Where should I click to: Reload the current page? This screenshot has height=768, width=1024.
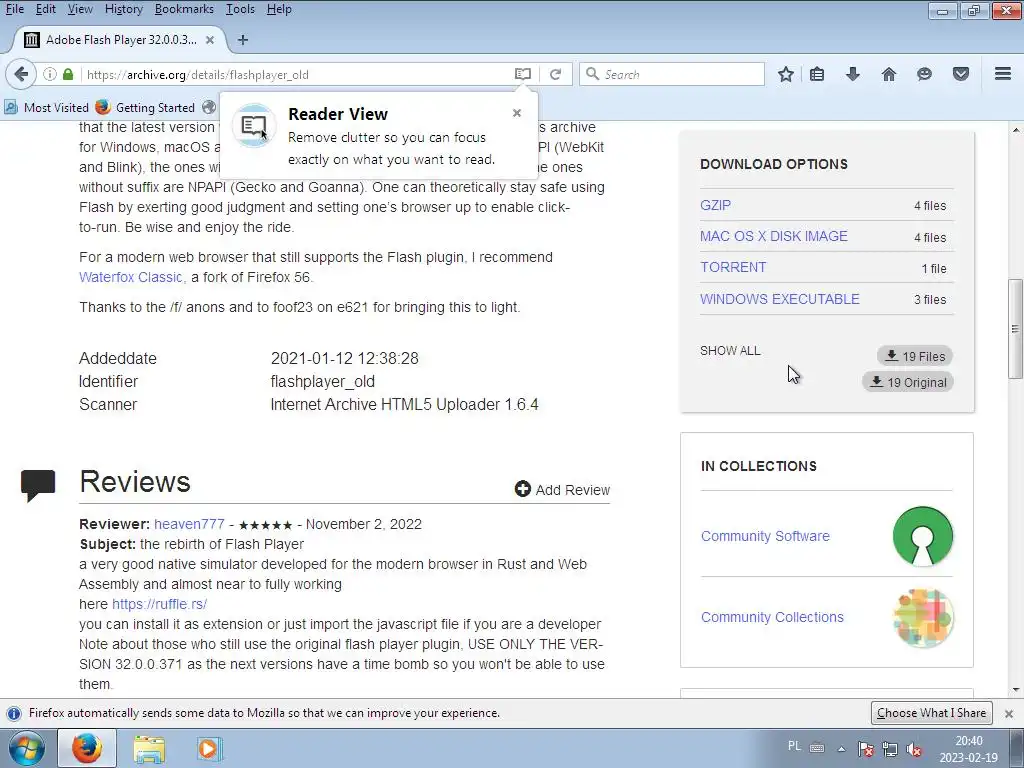point(556,74)
